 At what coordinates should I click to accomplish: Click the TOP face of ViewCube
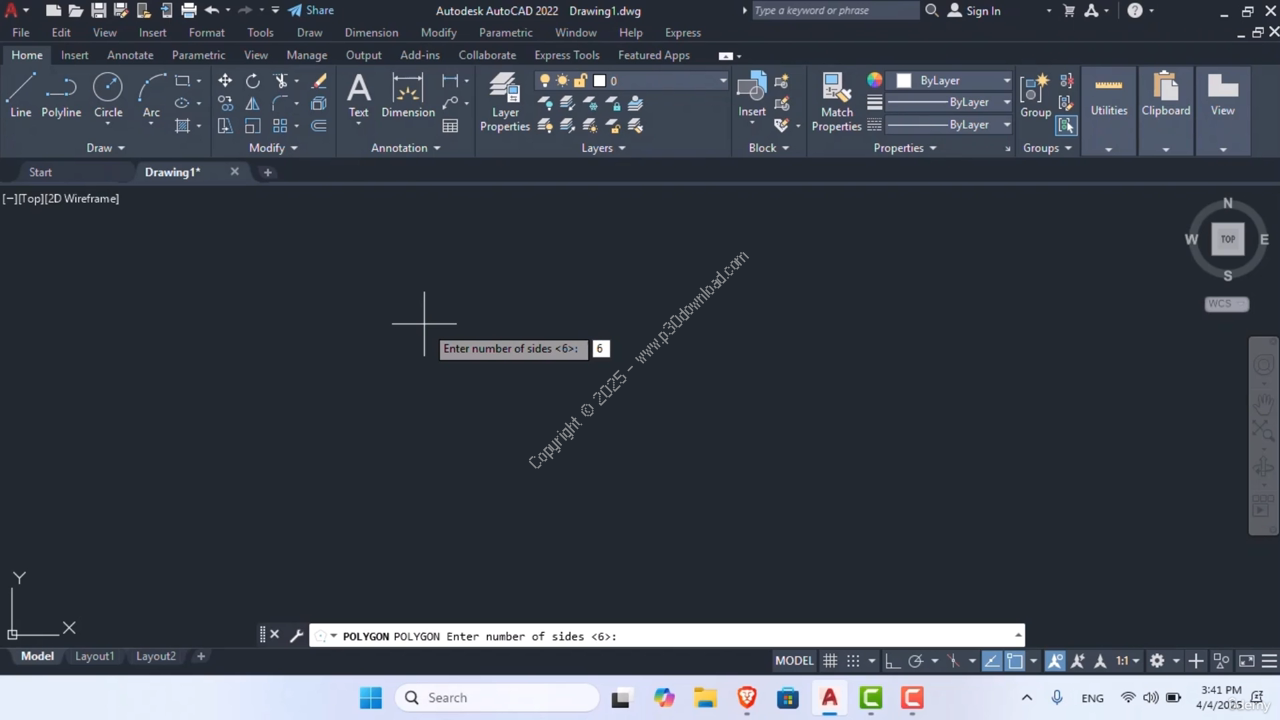click(1227, 239)
